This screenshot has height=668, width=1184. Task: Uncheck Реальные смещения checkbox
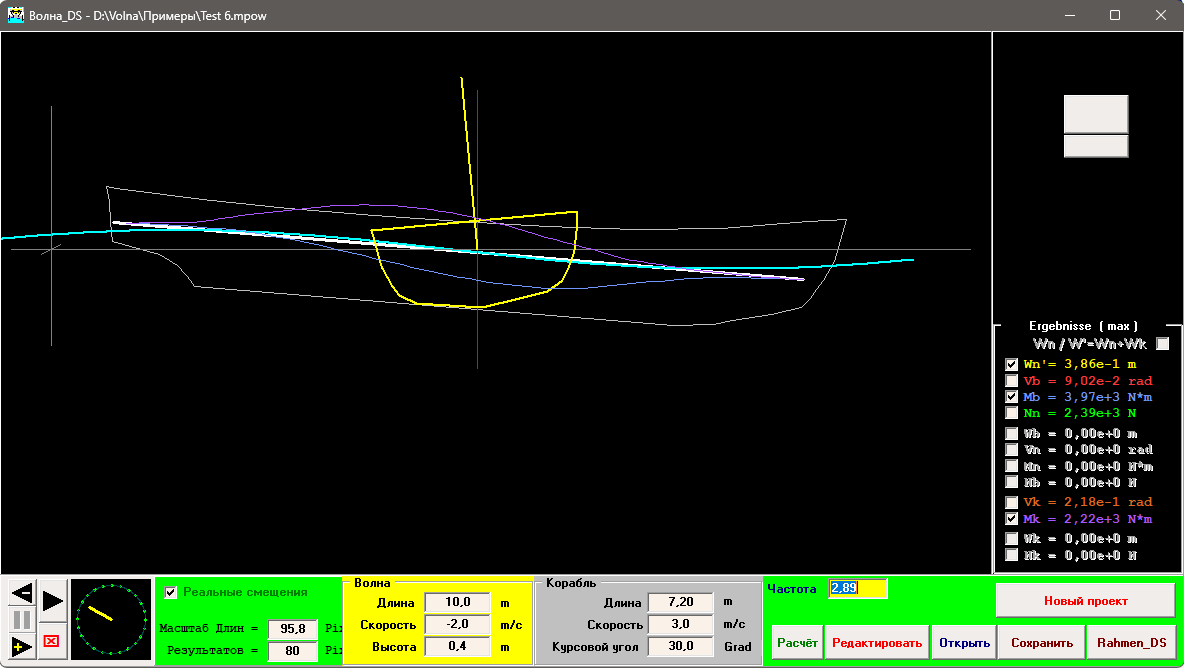coord(170,592)
